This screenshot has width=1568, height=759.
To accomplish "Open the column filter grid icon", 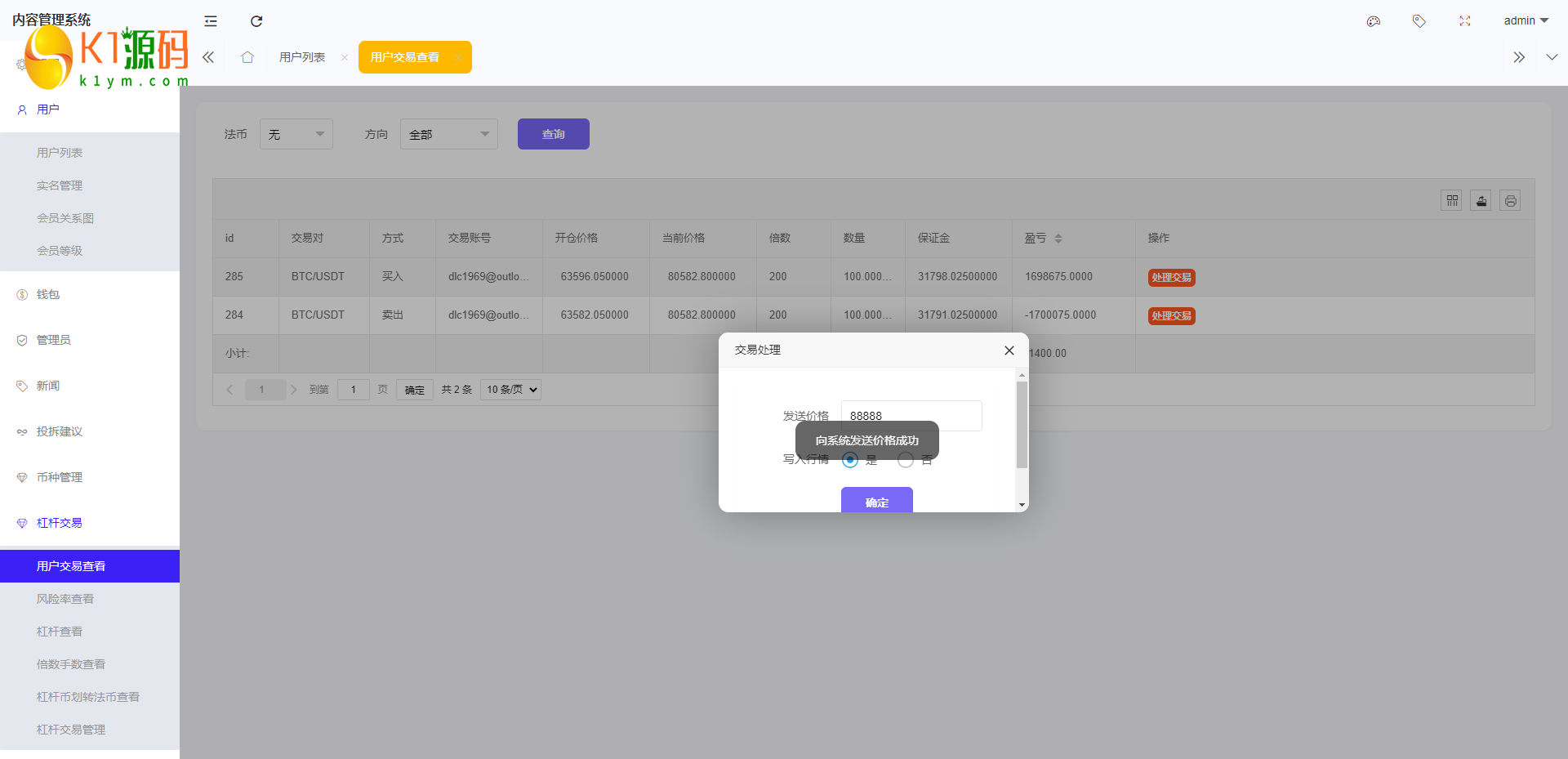I will pyautogui.click(x=1451, y=201).
